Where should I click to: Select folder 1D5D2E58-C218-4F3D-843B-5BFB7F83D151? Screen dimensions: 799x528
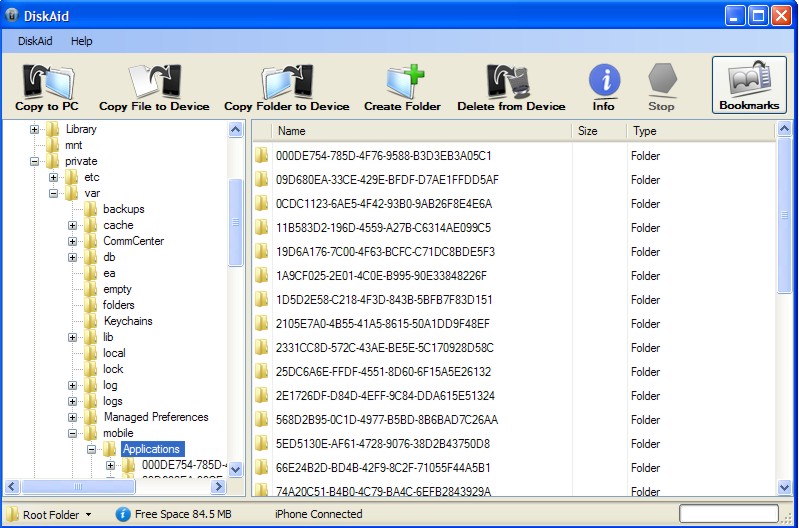point(384,300)
